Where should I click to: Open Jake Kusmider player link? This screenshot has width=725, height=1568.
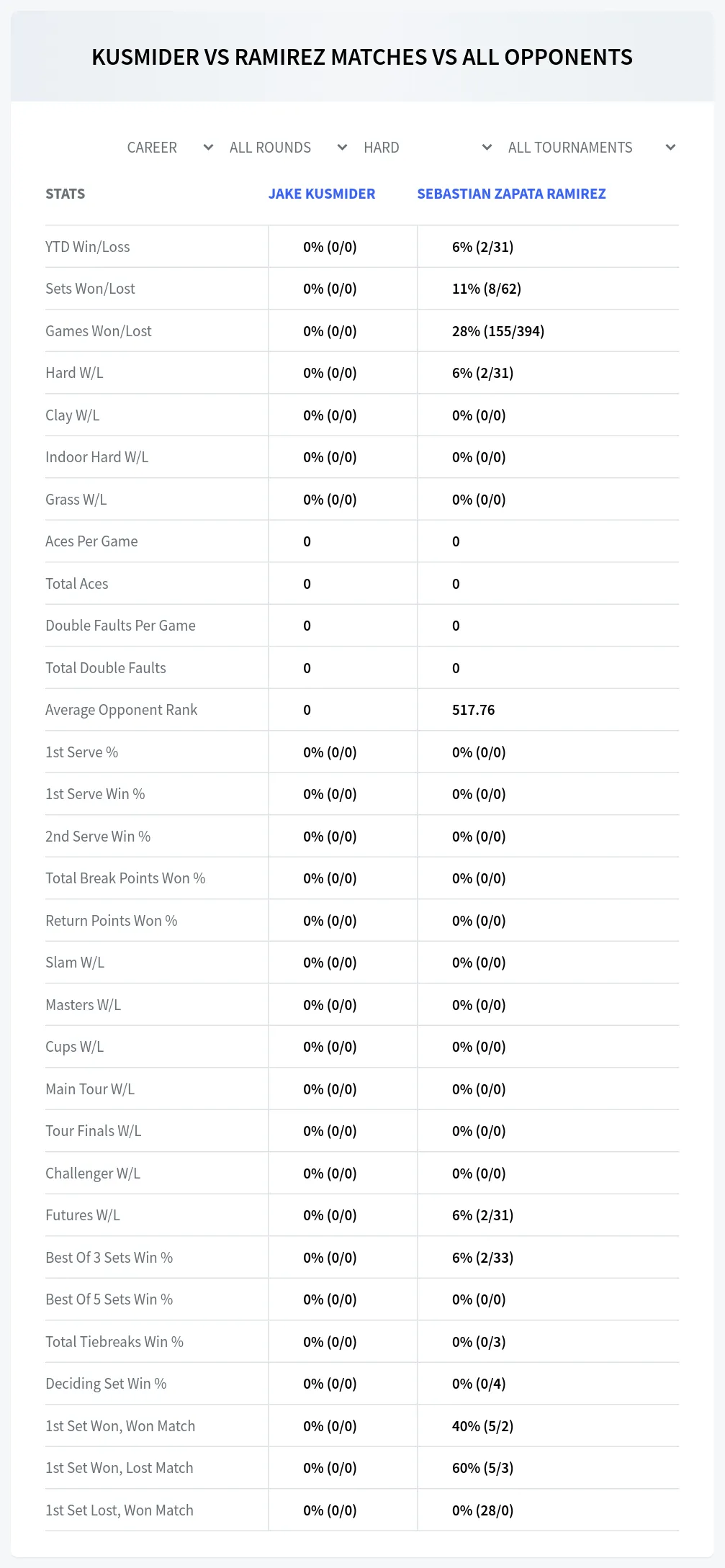(322, 194)
